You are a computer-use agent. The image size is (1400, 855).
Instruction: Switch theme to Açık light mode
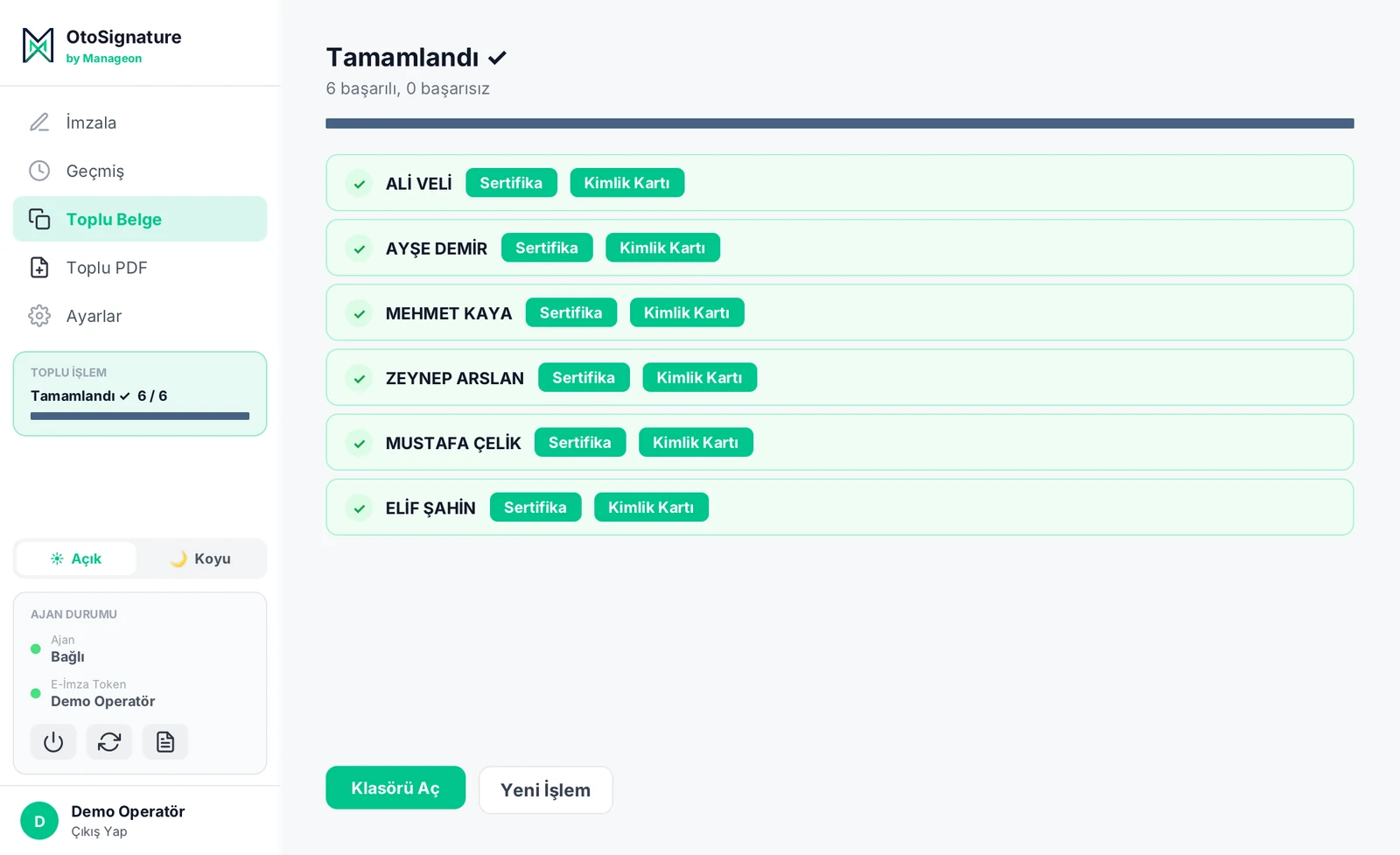coord(76,558)
